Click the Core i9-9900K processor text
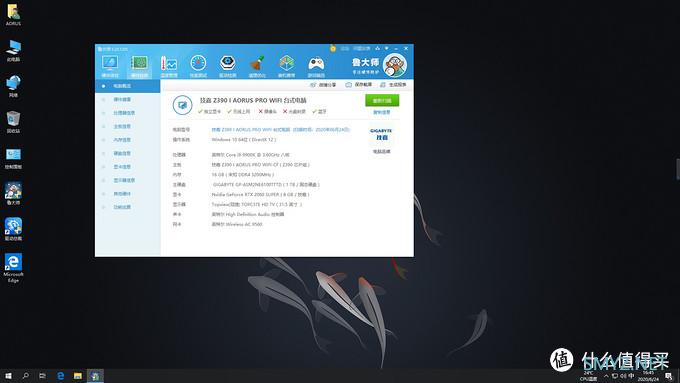The height and width of the screenshot is (383, 680). 251,154
